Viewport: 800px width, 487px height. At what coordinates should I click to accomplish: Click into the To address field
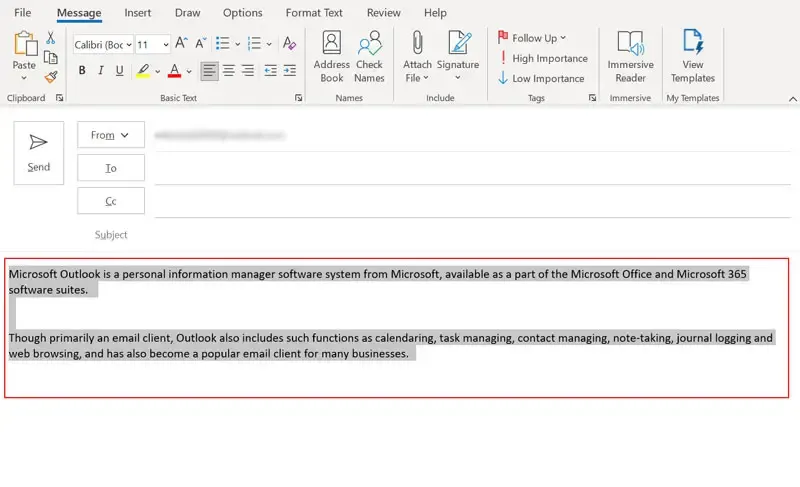(x=472, y=169)
